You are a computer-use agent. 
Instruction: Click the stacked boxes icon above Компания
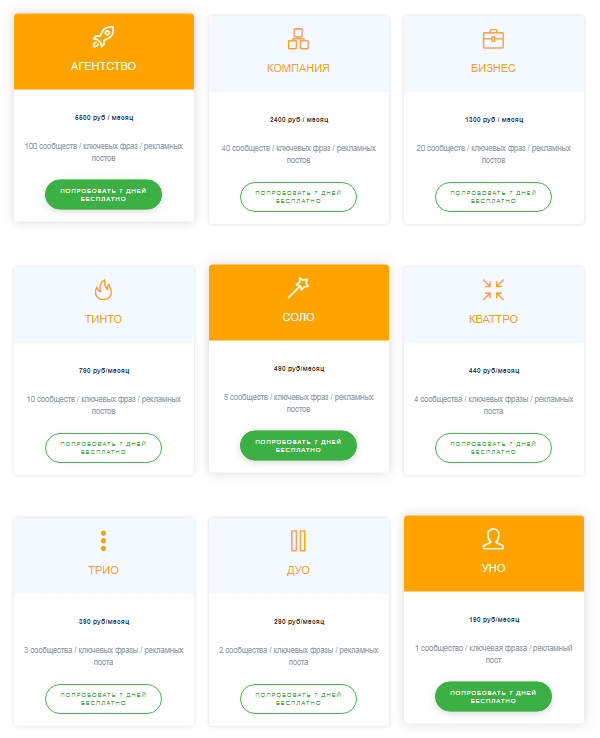coord(298,39)
